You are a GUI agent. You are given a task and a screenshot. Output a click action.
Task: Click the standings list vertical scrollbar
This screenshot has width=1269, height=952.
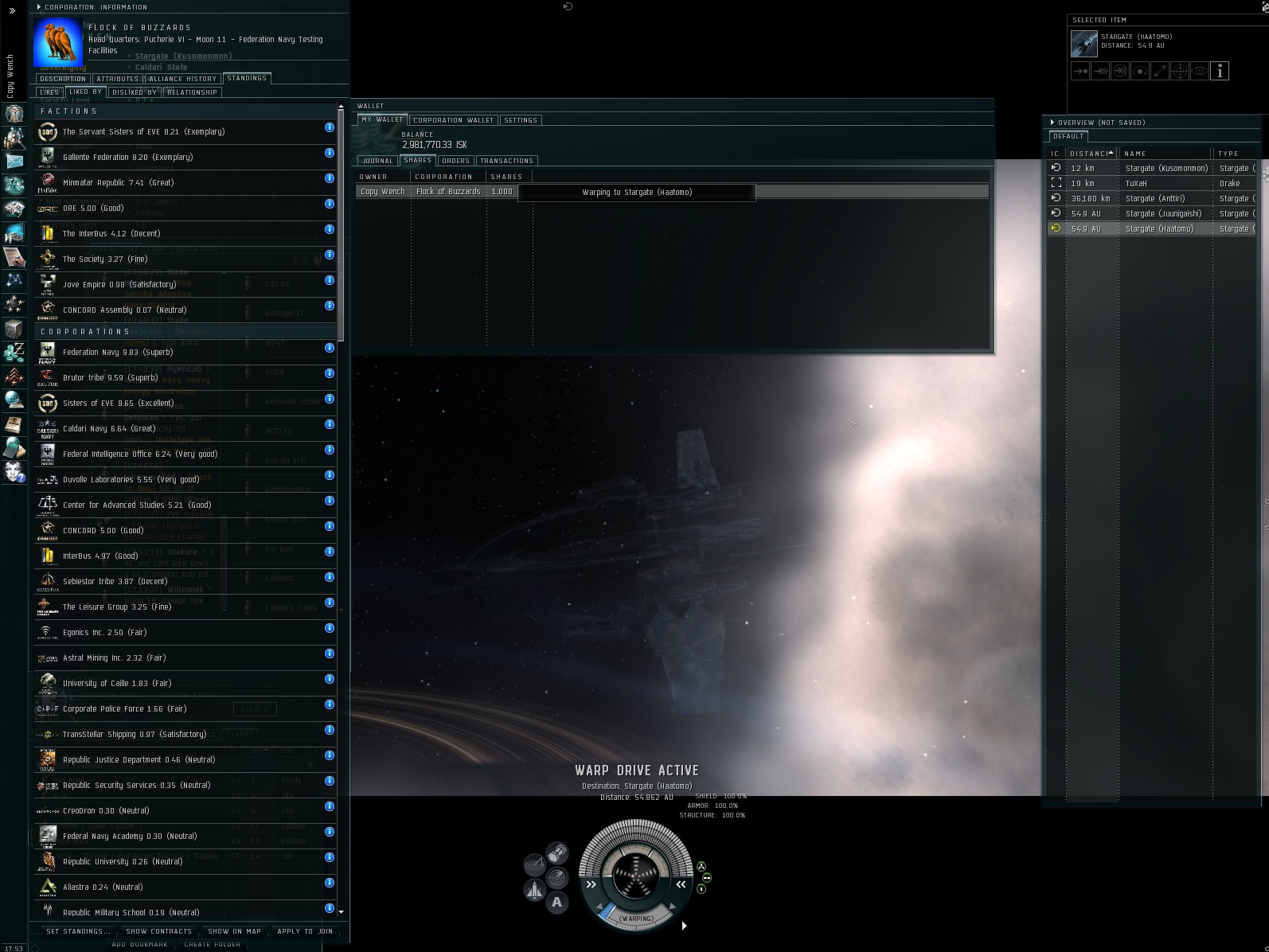(342, 225)
